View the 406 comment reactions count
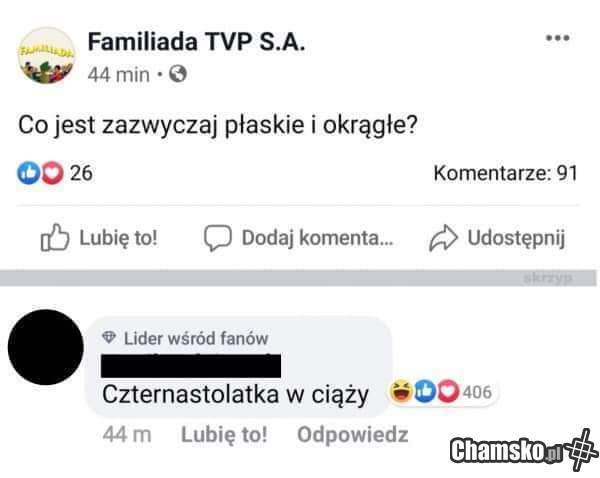 (x=477, y=392)
